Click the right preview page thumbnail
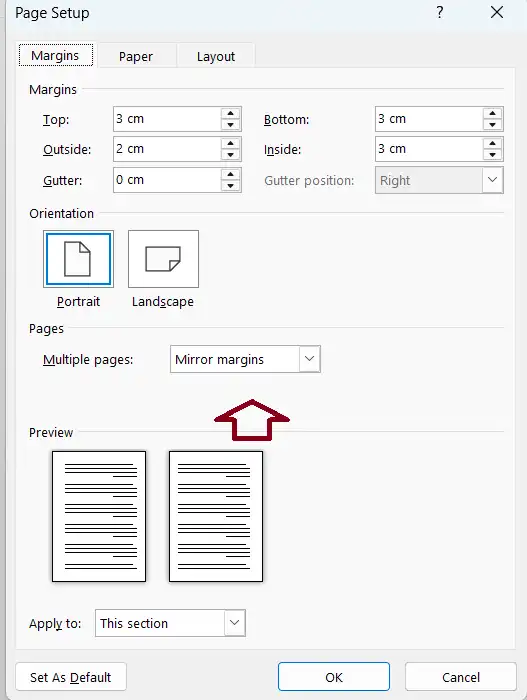 pyautogui.click(x=216, y=517)
